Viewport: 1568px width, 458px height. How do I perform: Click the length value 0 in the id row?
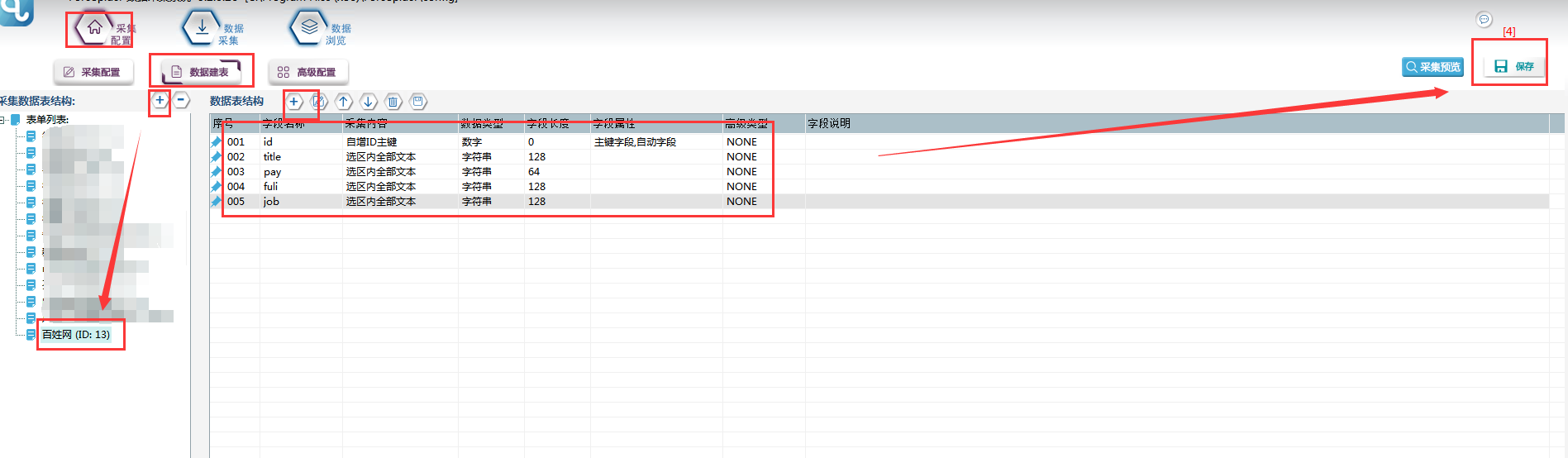pyautogui.click(x=557, y=142)
